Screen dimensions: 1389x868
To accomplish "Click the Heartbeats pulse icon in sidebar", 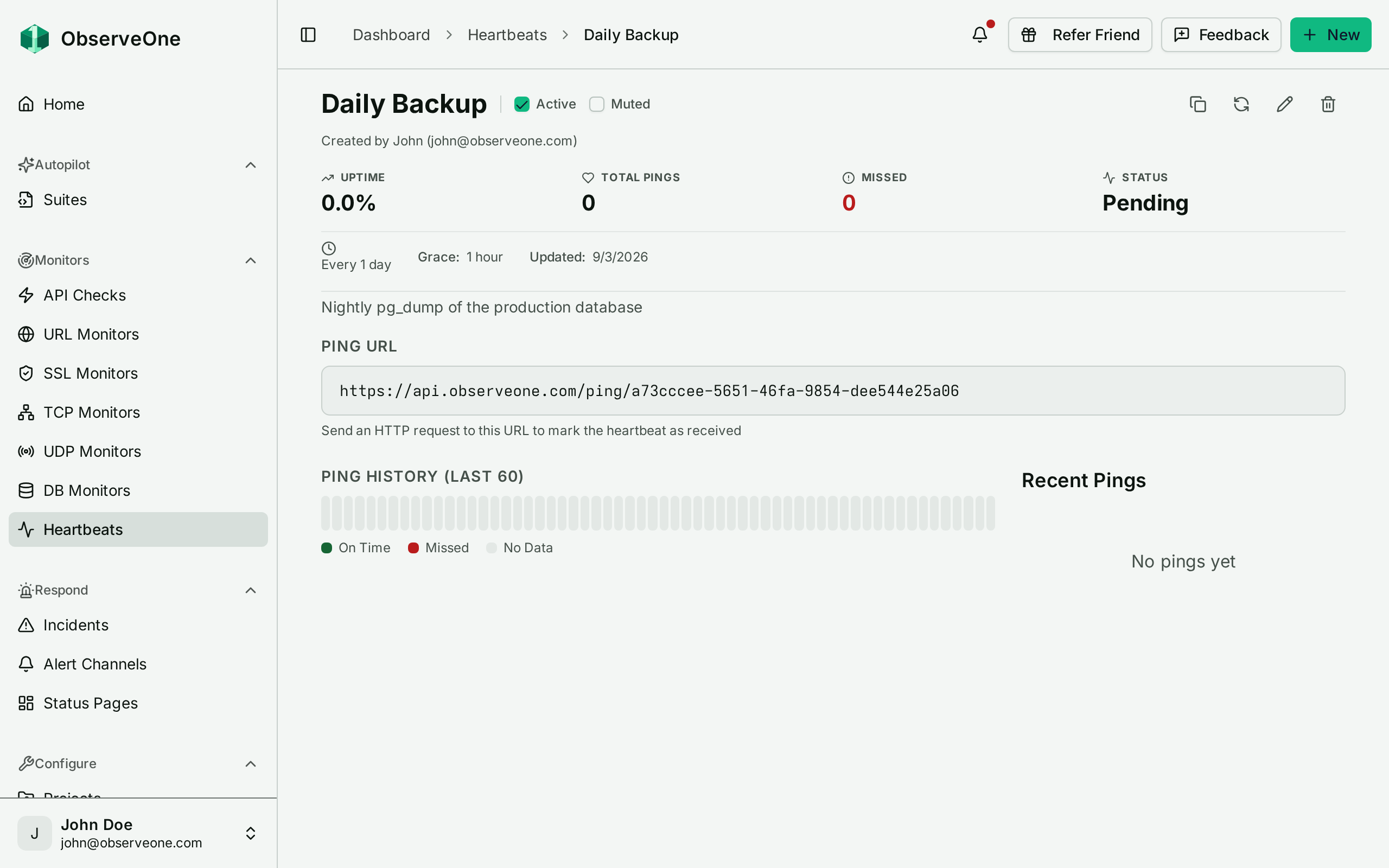I will (26, 529).
